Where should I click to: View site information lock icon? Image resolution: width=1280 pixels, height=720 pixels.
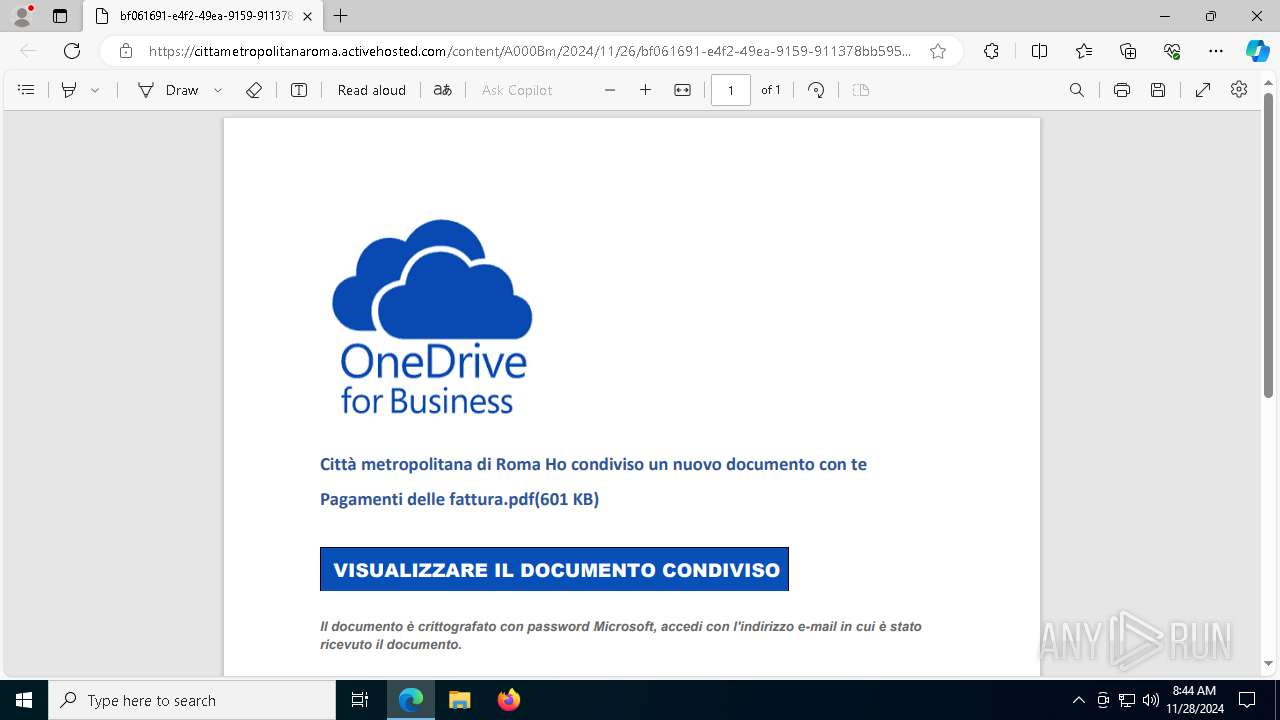click(126, 51)
